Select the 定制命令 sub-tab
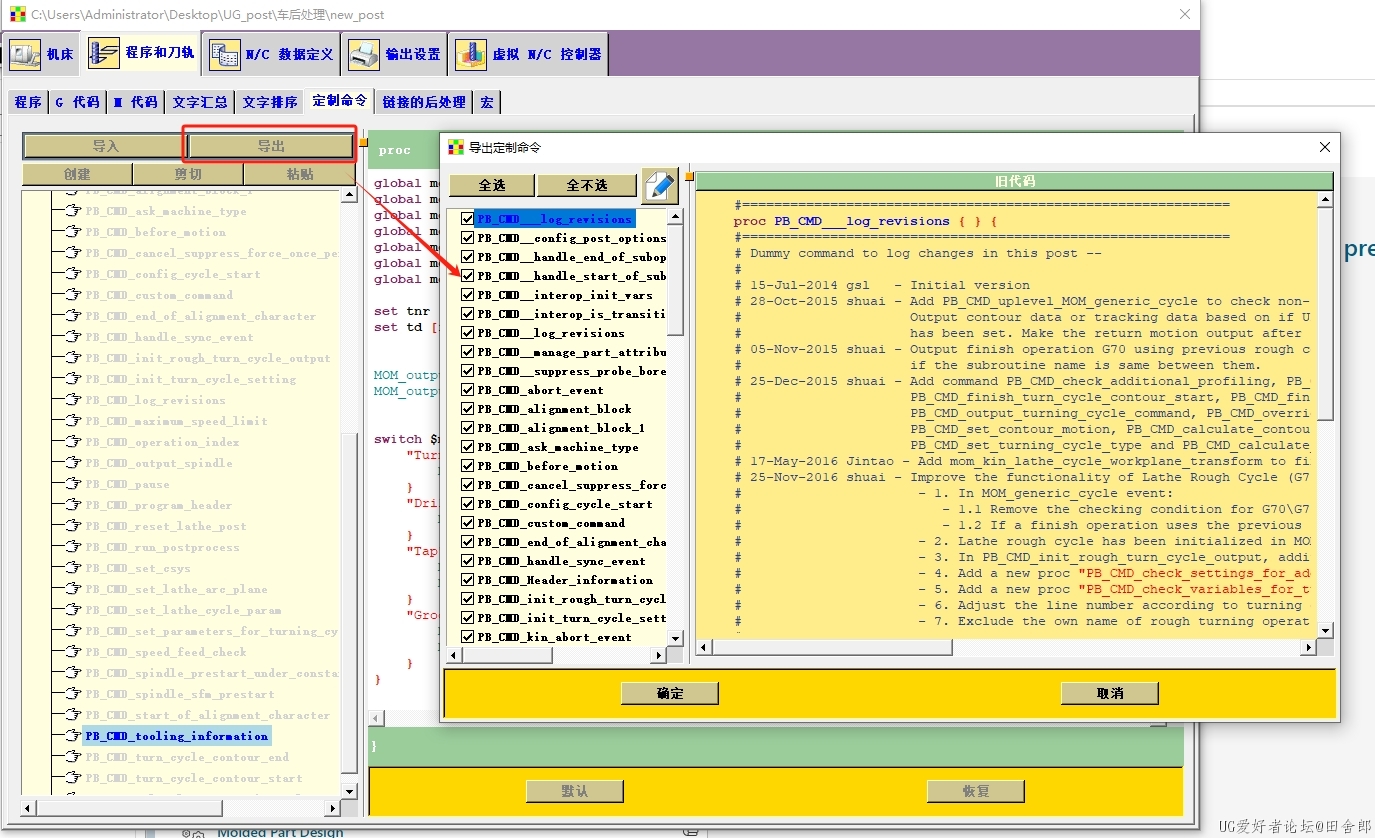 click(x=340, y=100)
